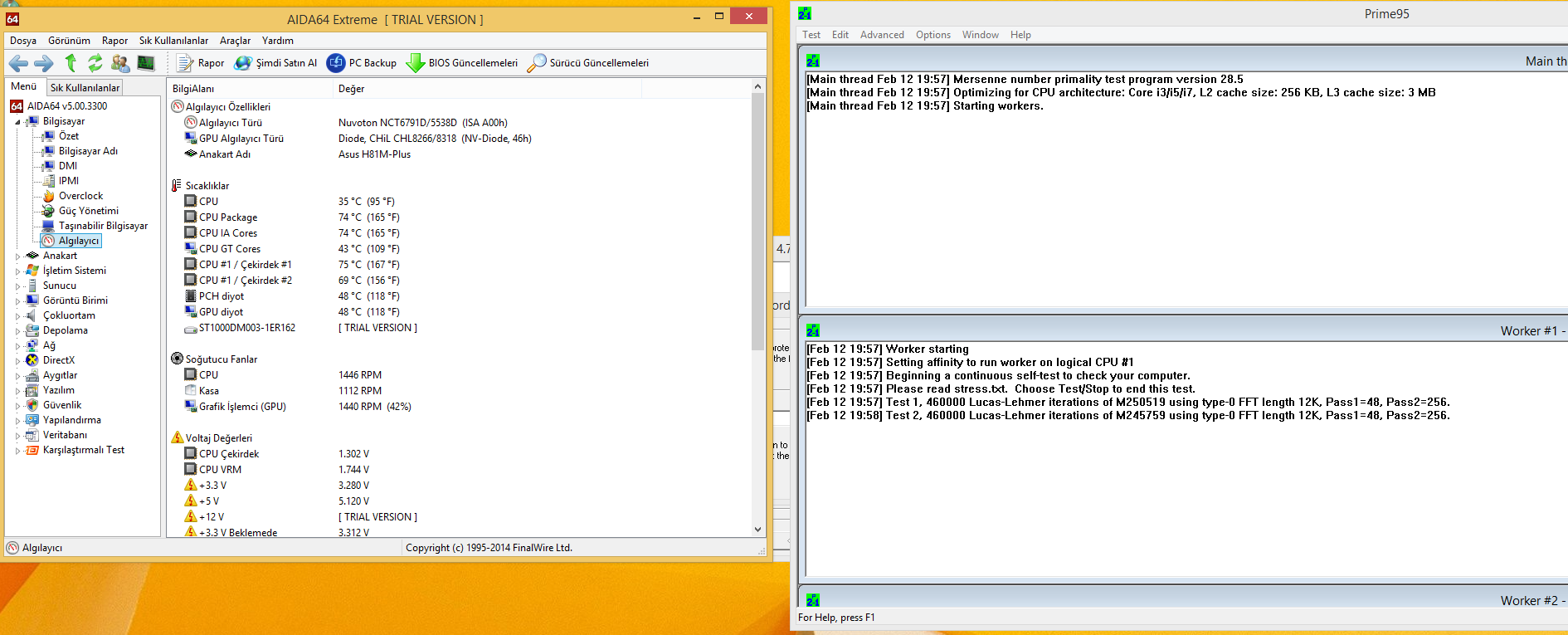Click the Güvenlik shield icon in tree
The image size is (1568, 635).
32,405
